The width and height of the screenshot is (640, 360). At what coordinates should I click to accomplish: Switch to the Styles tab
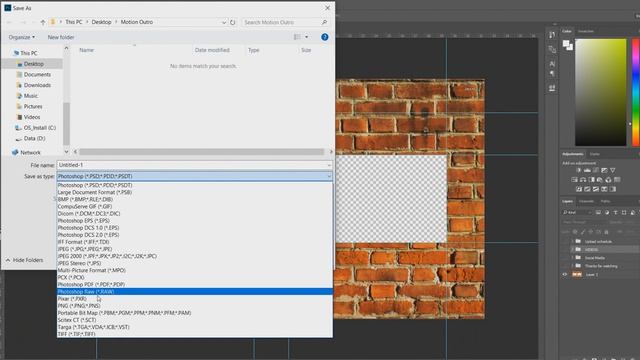click(595, 154)
